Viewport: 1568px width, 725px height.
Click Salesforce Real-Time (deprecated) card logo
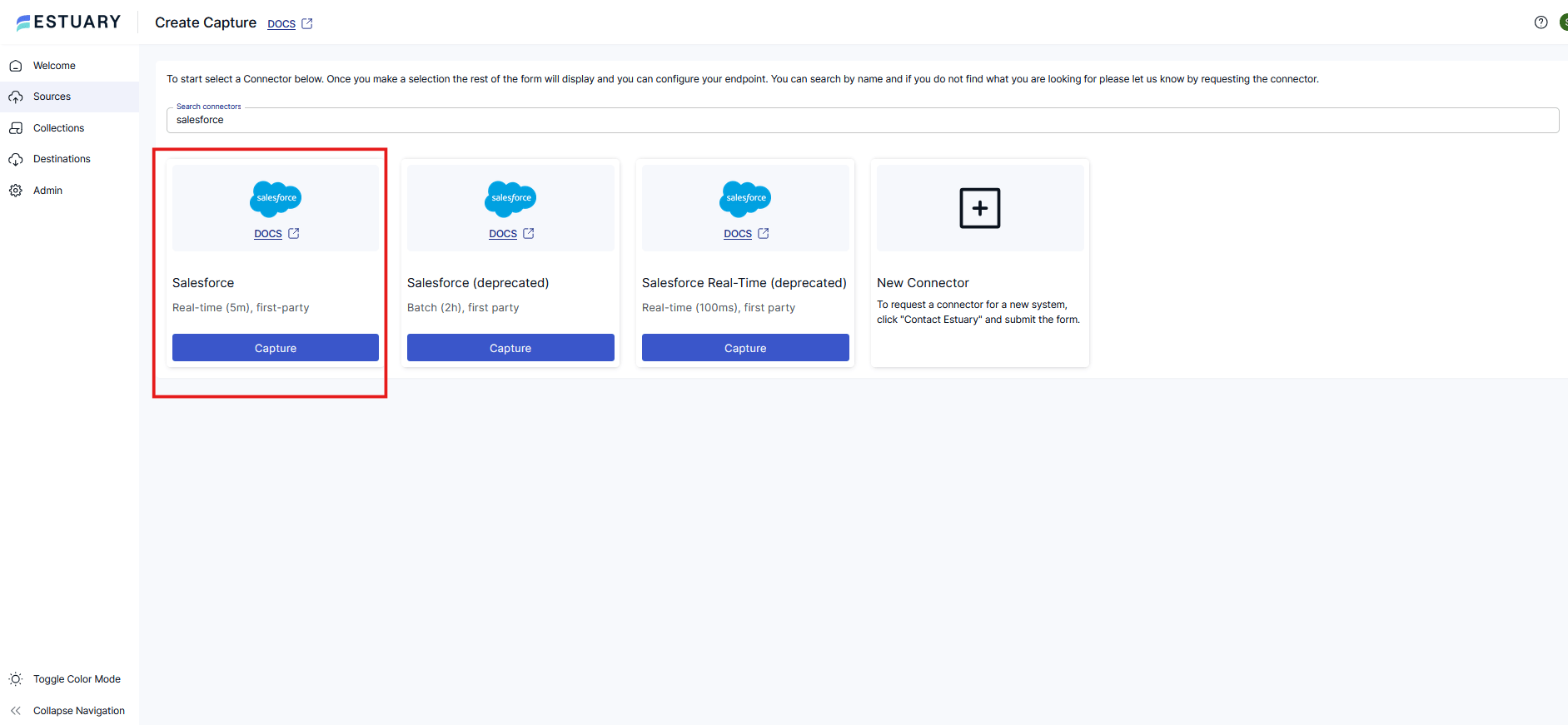coord(745,198)
